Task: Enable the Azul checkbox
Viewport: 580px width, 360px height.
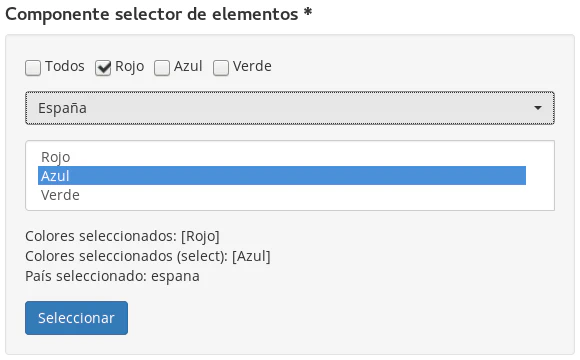Action: point(162,68)
